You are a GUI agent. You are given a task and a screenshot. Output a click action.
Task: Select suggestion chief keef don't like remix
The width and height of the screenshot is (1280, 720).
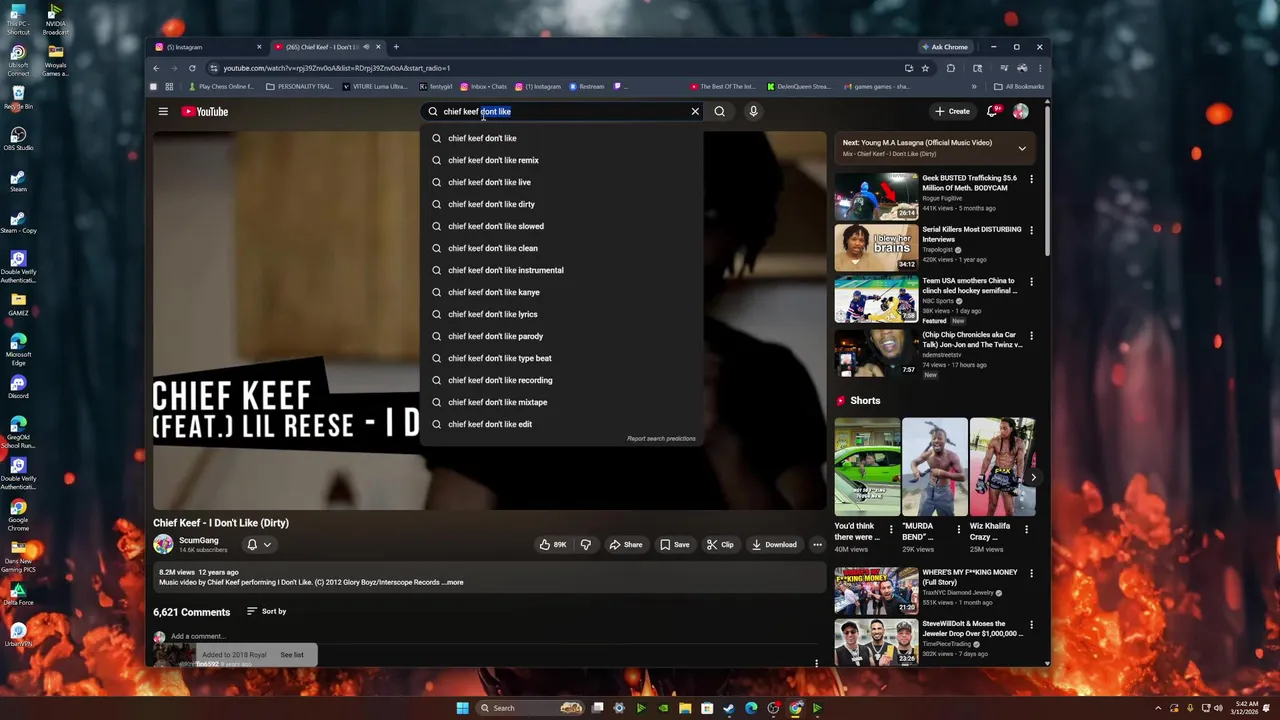[562, 160]
